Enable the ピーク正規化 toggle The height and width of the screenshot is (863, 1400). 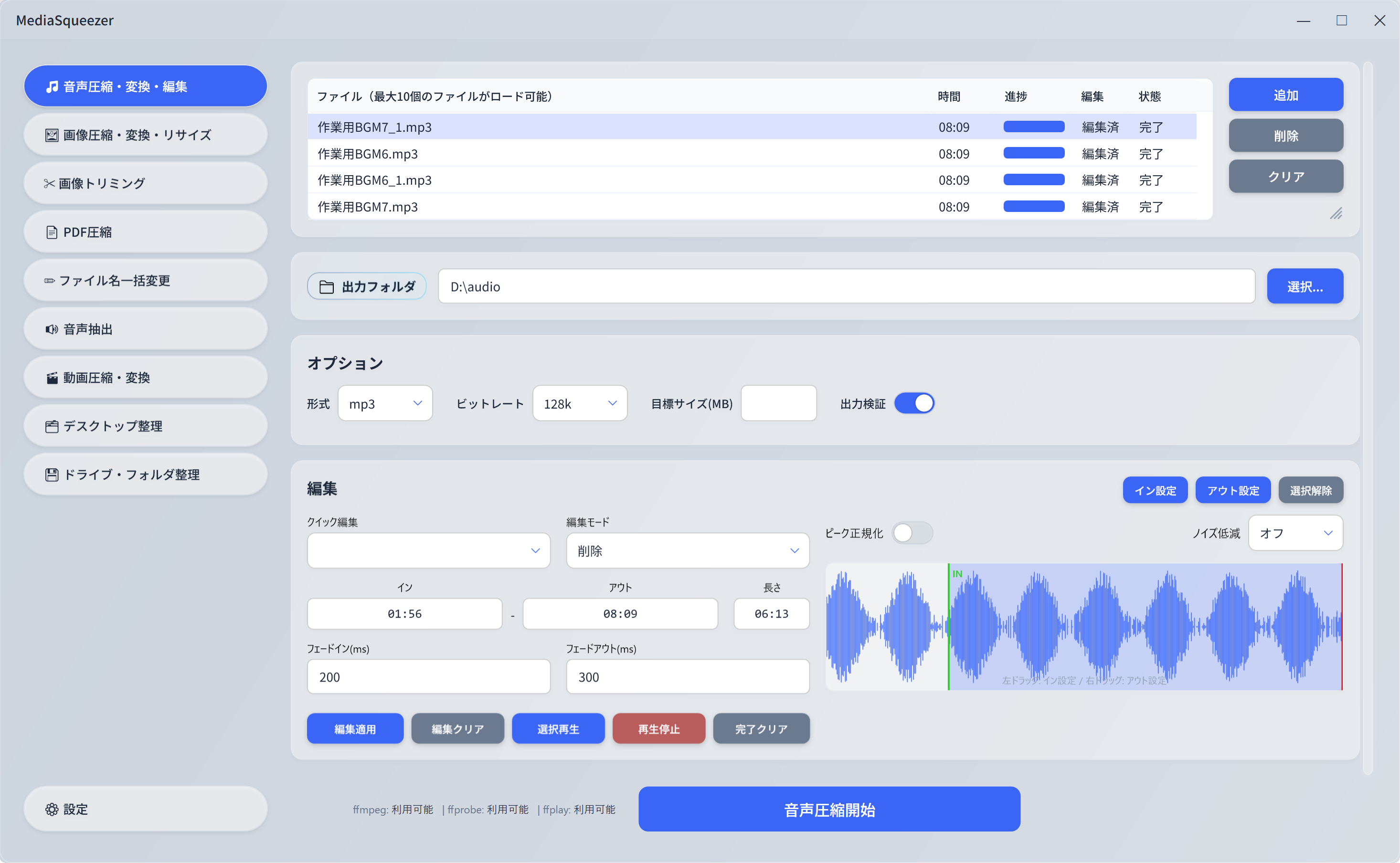pos(912,533)
